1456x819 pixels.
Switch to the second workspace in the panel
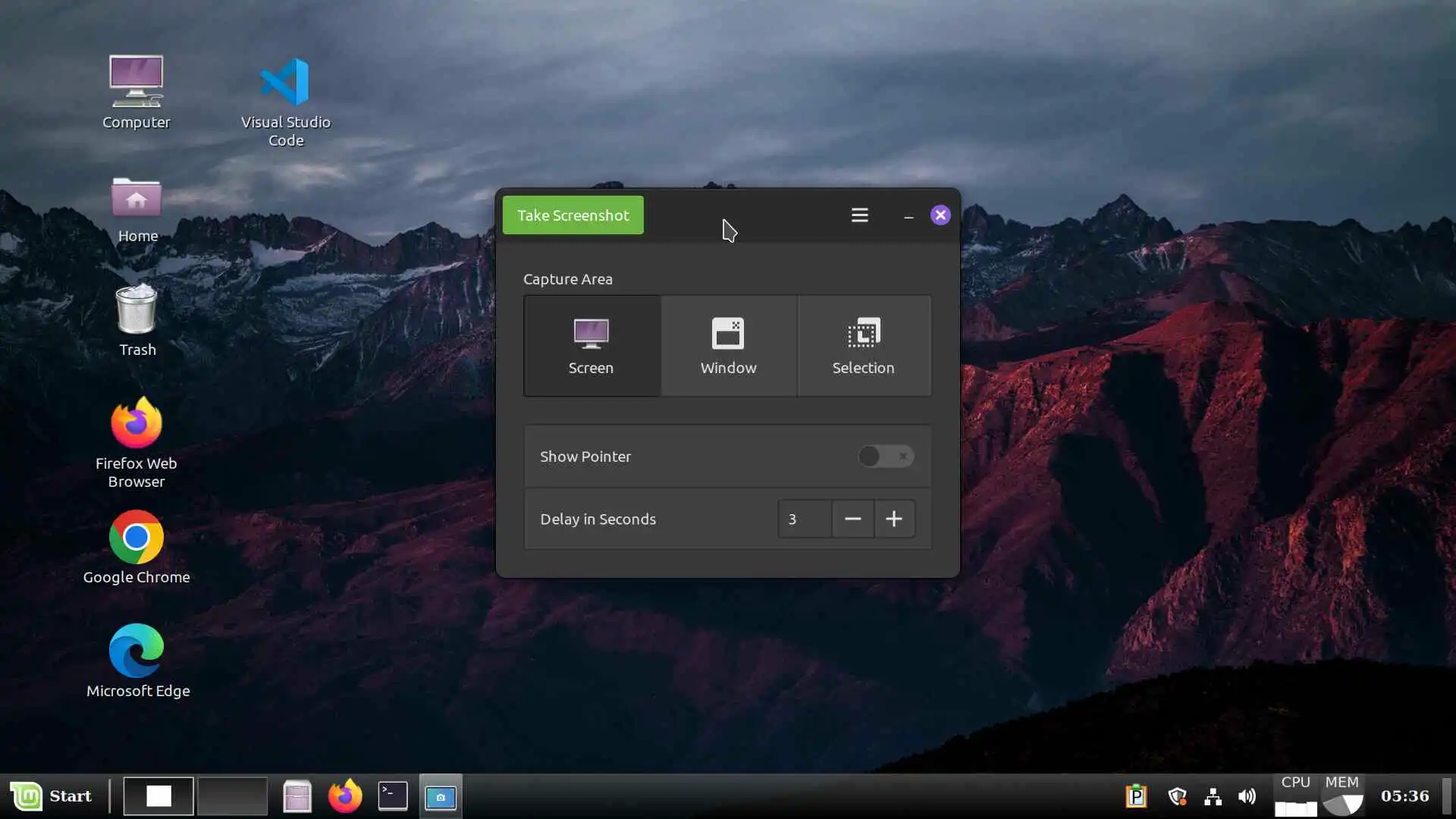tap(233, 796)
